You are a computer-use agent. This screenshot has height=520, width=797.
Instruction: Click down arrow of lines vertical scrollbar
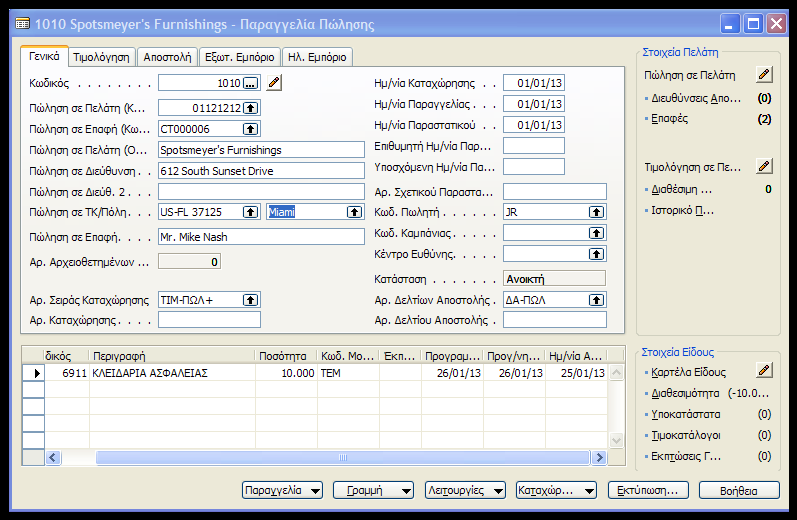click(x=616, y=441)
